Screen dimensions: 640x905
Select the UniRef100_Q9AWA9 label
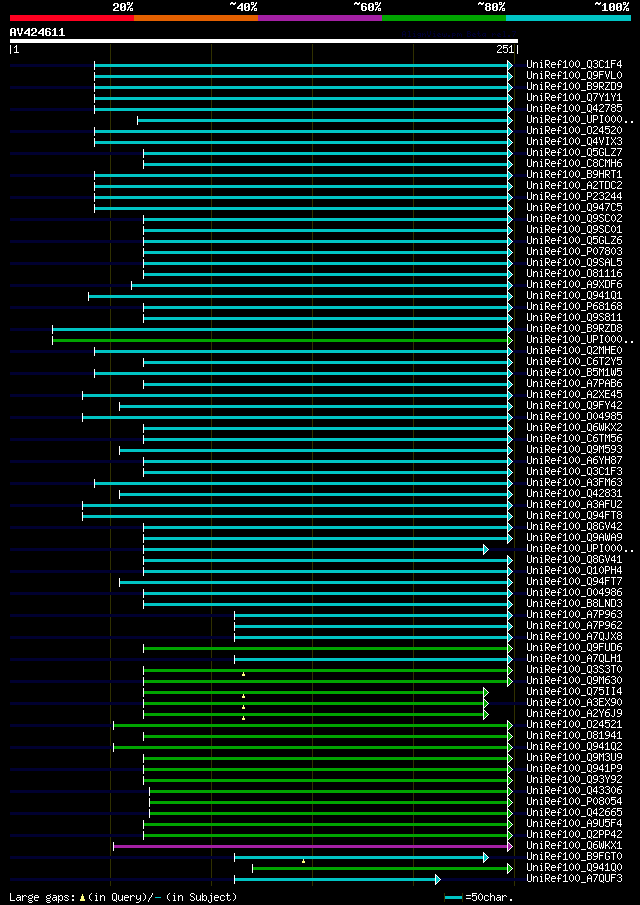[x=574, y=538]
